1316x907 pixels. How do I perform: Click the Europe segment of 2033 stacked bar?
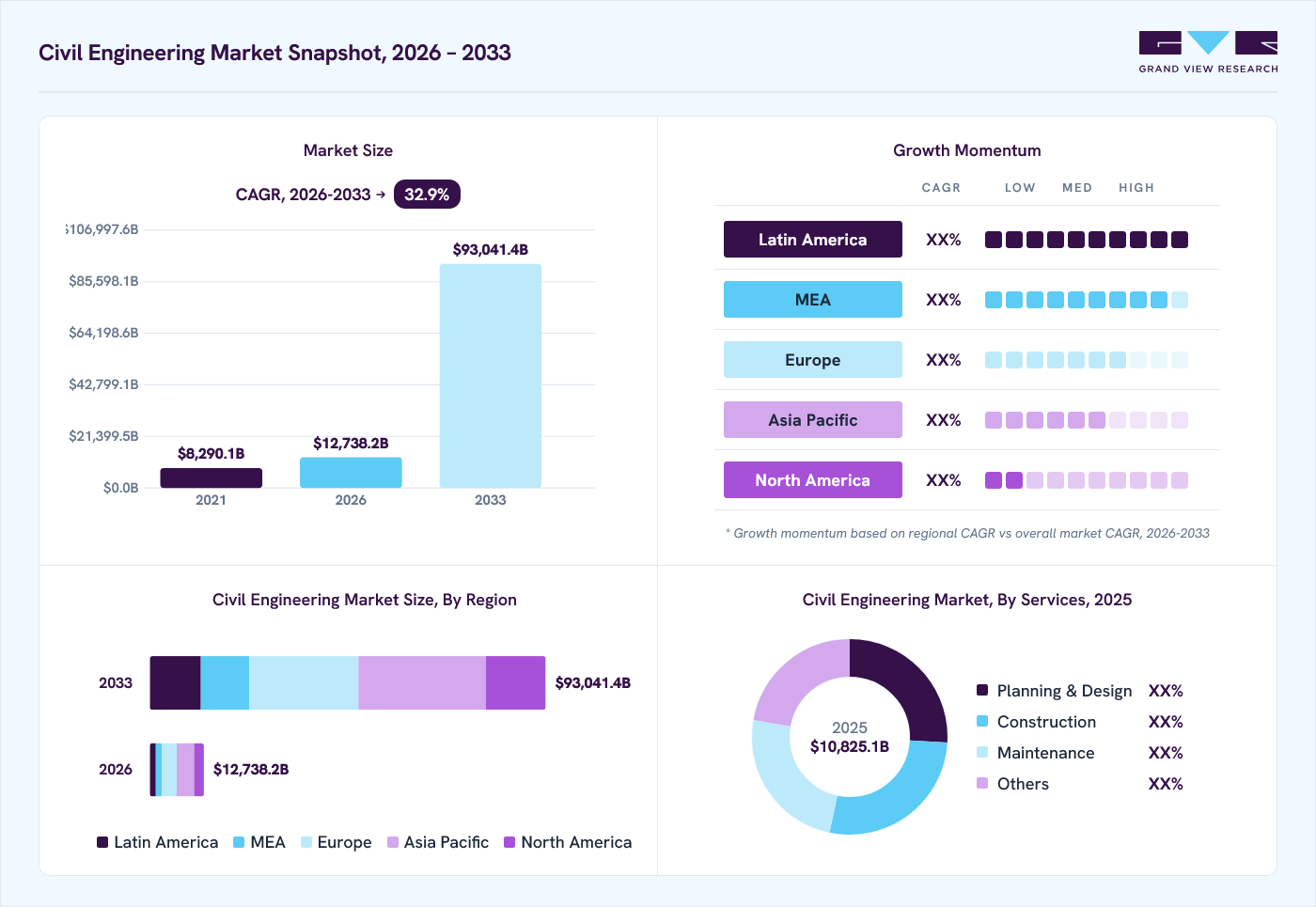point(304,683)
